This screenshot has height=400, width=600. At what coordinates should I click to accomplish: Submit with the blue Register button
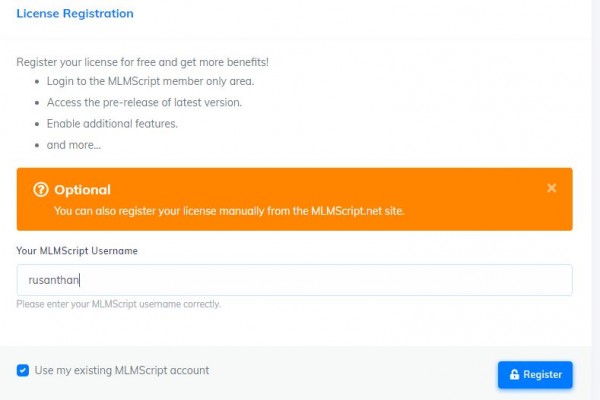click(x=535, y=375)
